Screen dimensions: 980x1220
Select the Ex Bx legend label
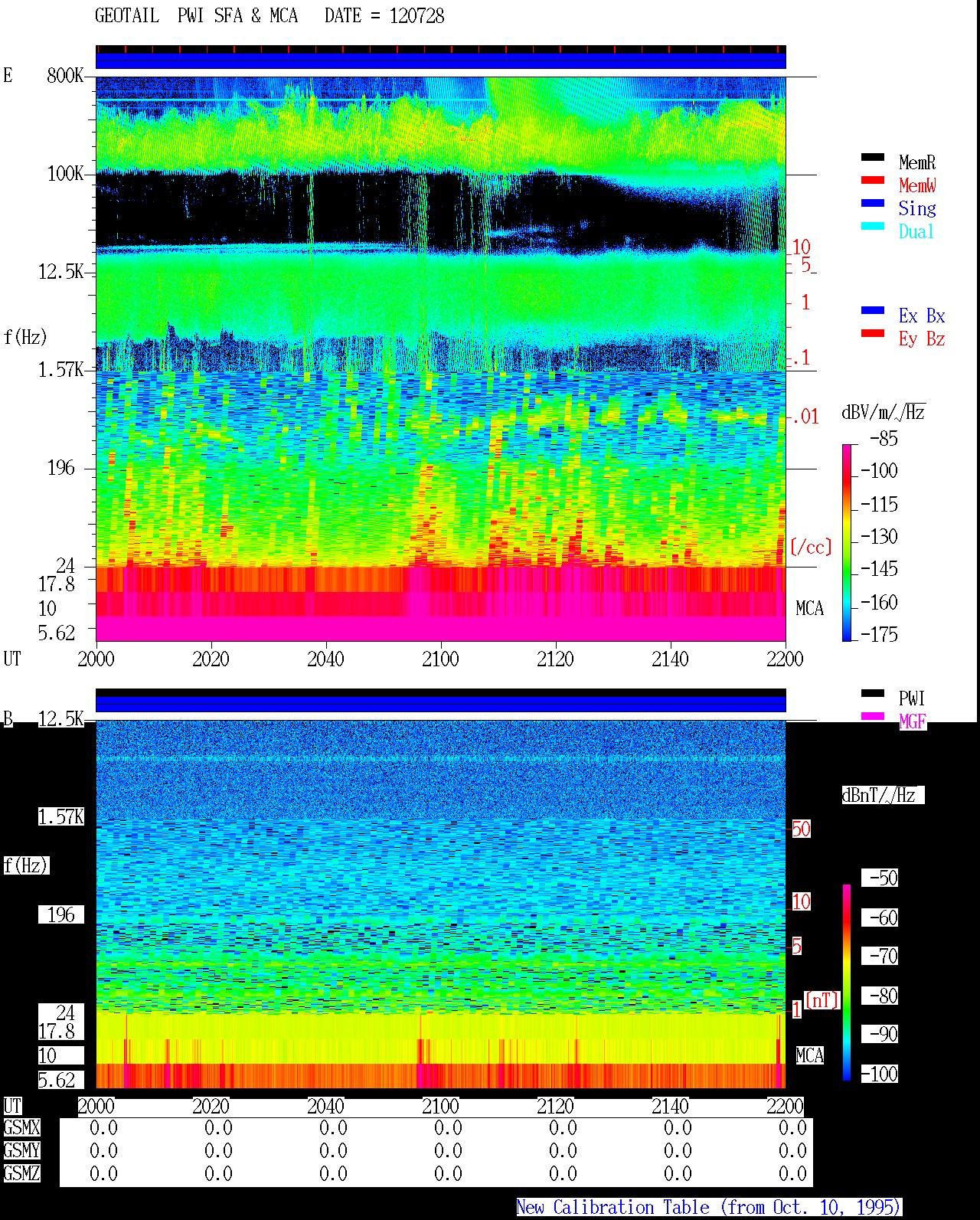coord(922,316)
